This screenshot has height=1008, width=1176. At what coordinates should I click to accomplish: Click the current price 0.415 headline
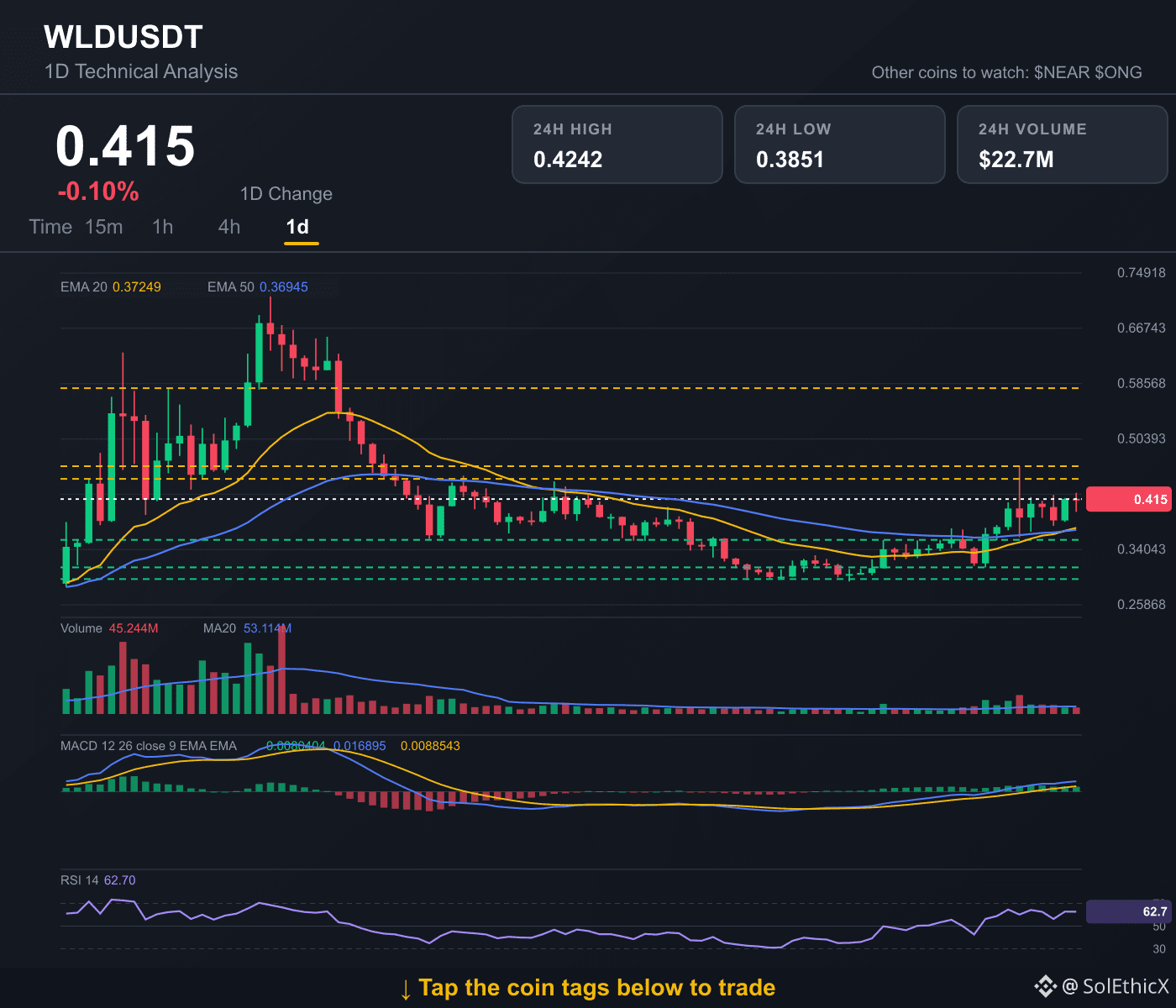[x=125, y=146]
